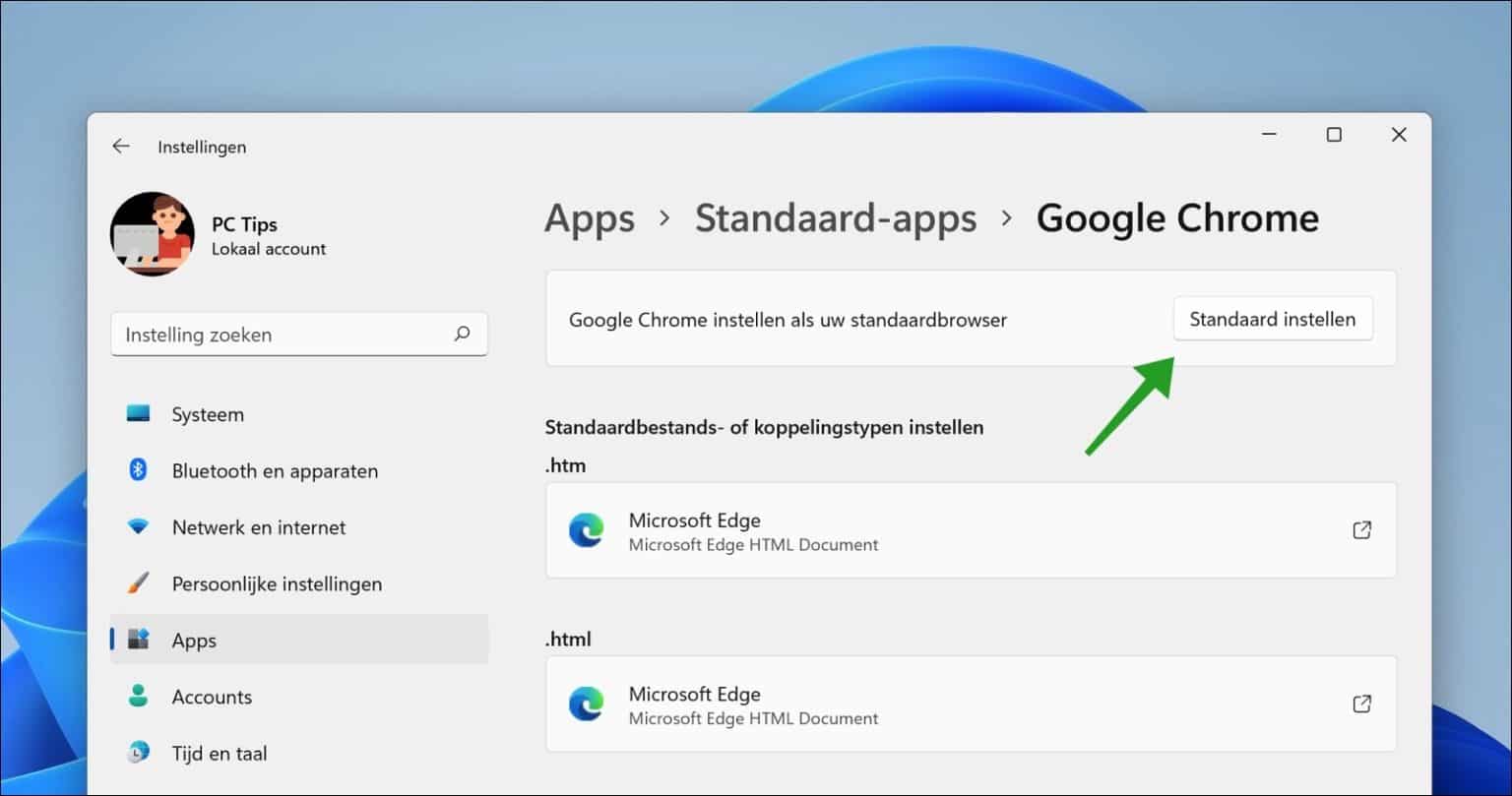Select the Systeem sidebar icon
1512x796 pixels.
click(x=137, y=413)
